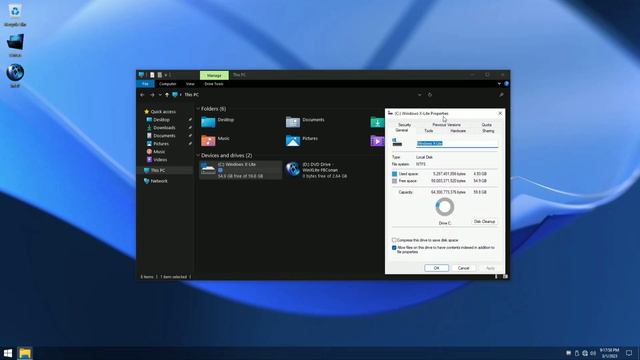Image resolution: width=640 pixels, height=360 pixels.
Task: Click the Manage contextual tab
Action: click(214, 75)
